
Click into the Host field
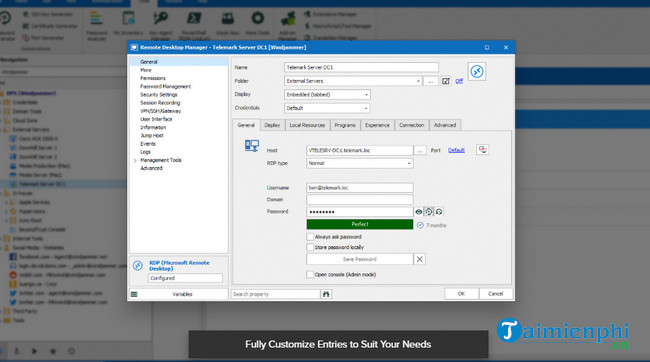(x=359, y=151)
